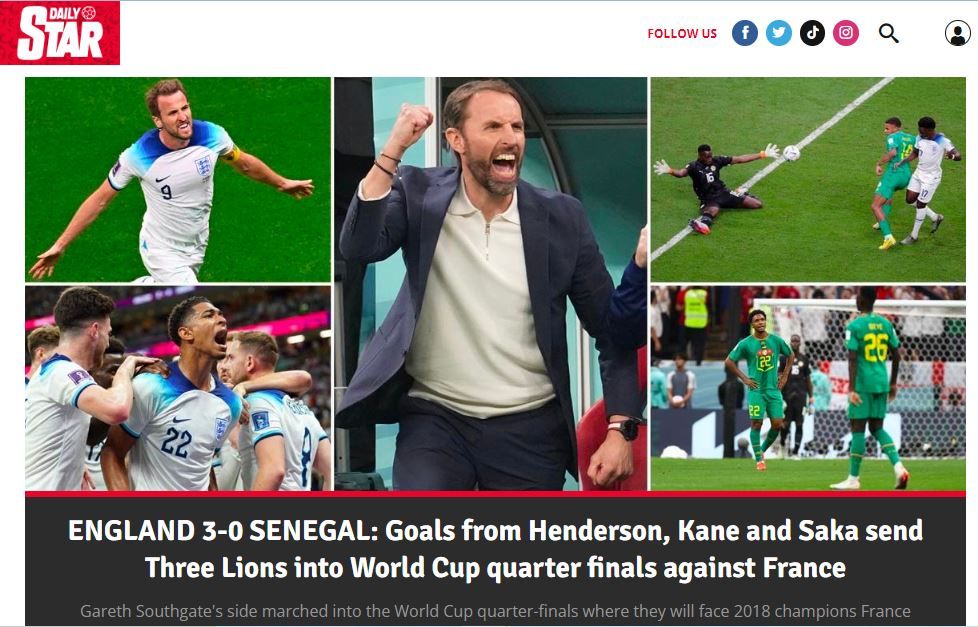
Task: Open England players group celebration photo
Action: coord(178,388)
